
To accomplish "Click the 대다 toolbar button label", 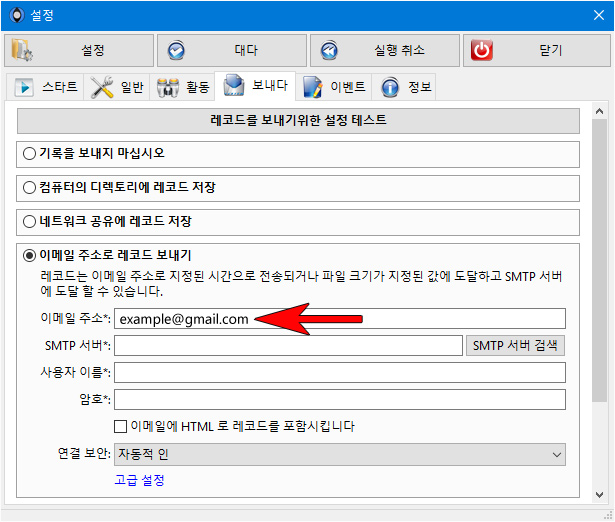I will [x=246, y=50].
